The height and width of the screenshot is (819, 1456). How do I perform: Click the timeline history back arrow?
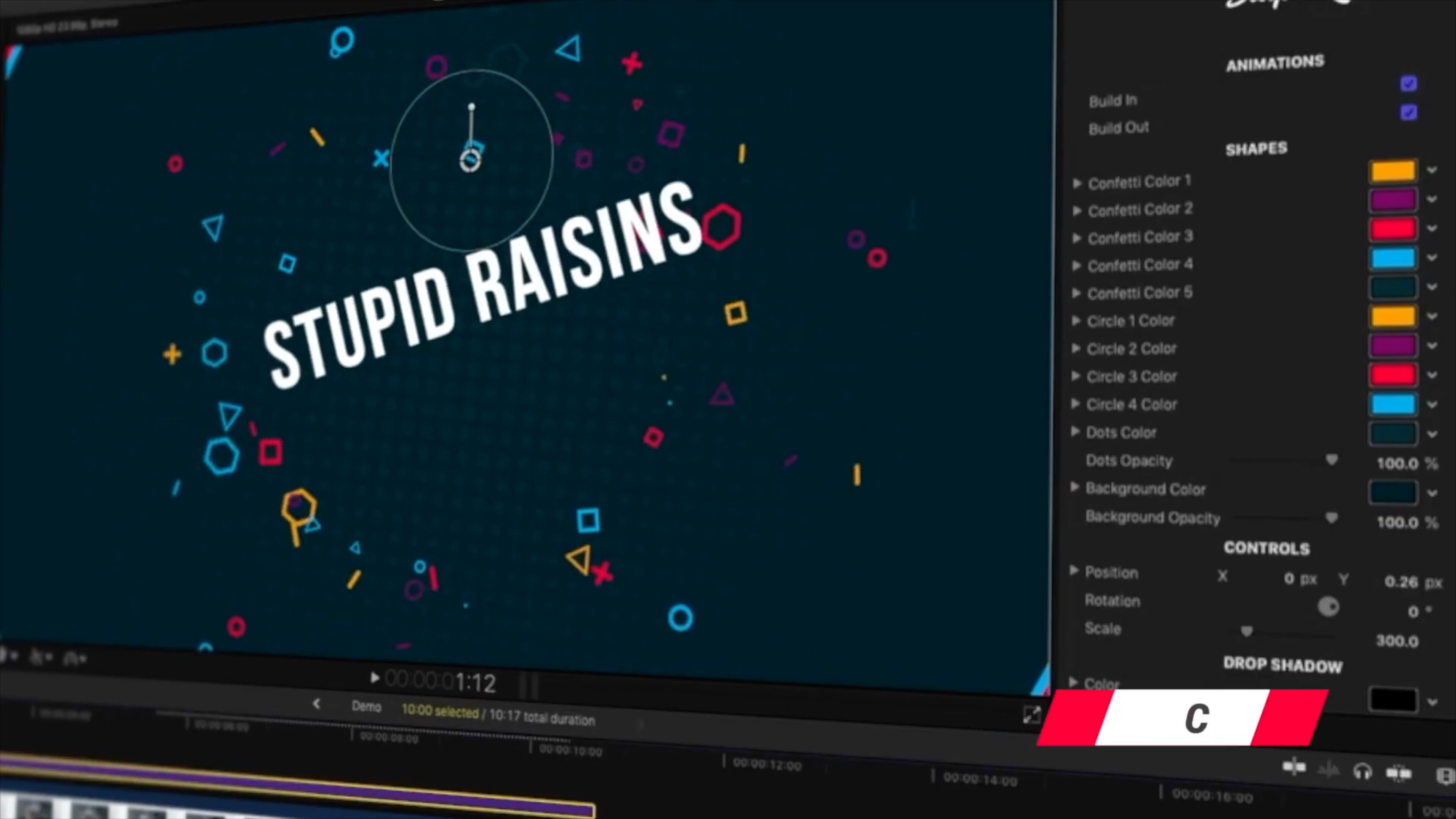pos(317,704)
